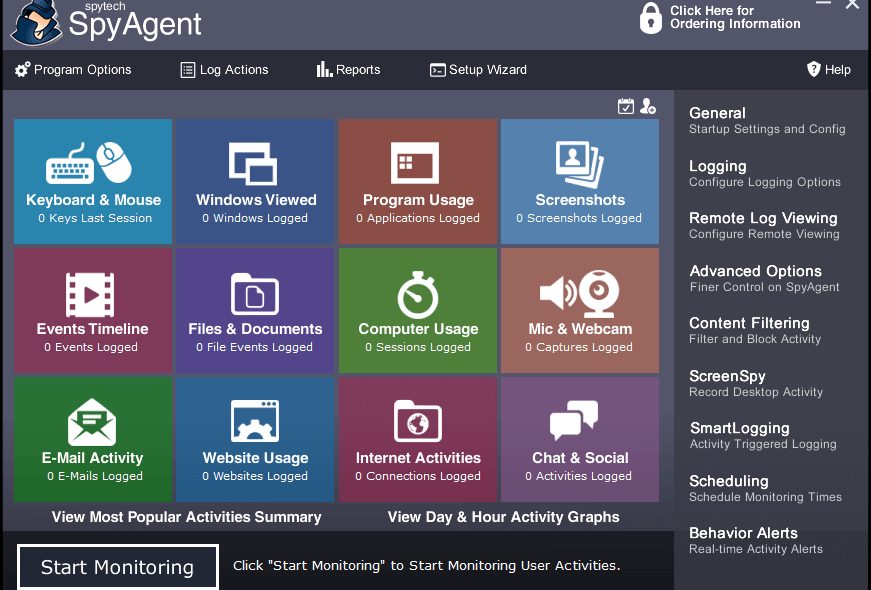The width and height of the screenshot is (871, 590).
Task: Open Scheduling monitoring times
Action: [765, 488]
